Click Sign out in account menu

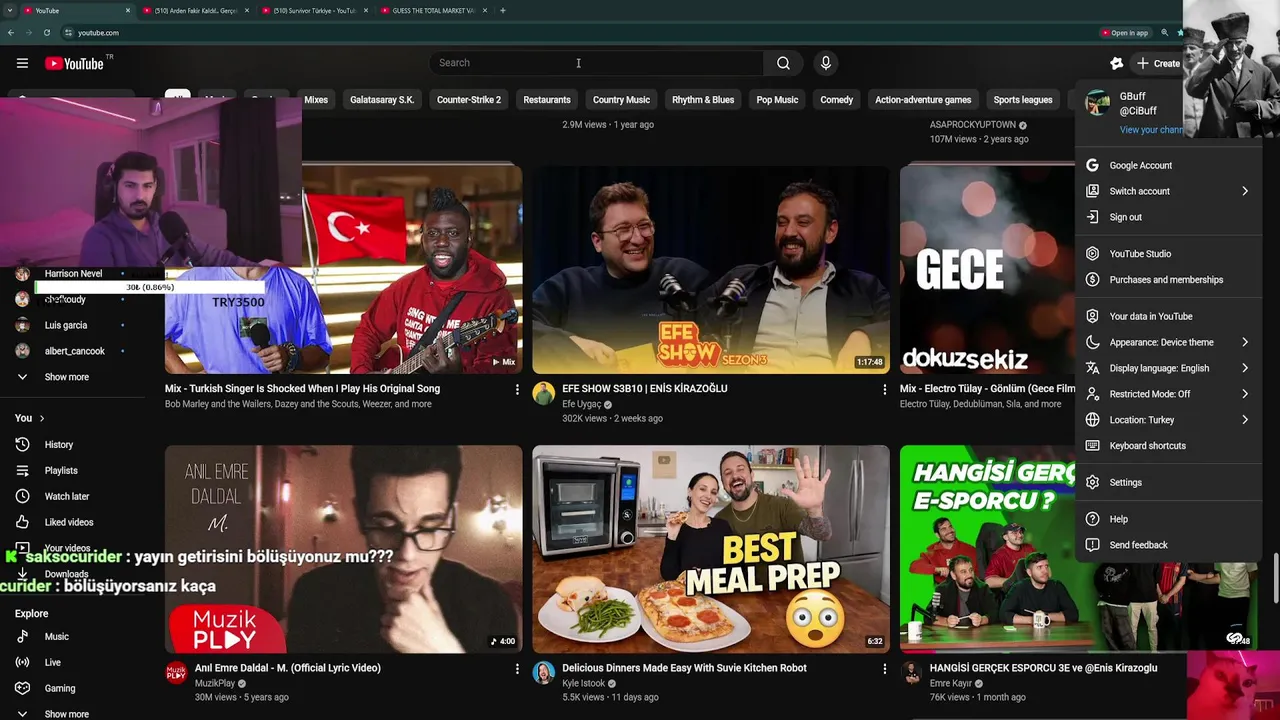1167,217
